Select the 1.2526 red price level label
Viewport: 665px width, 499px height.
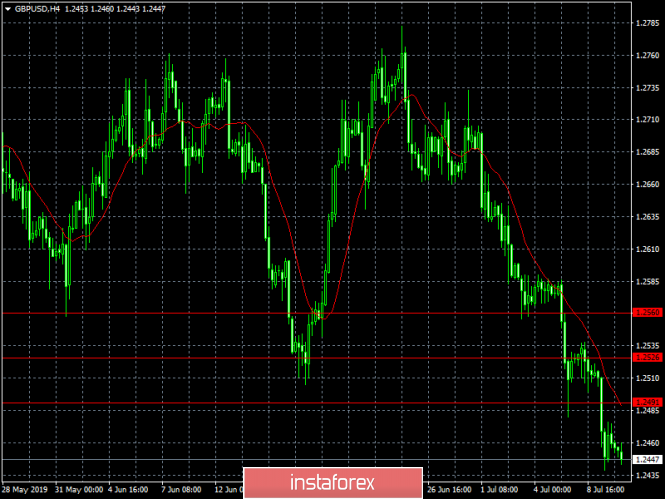click(647, 357)
